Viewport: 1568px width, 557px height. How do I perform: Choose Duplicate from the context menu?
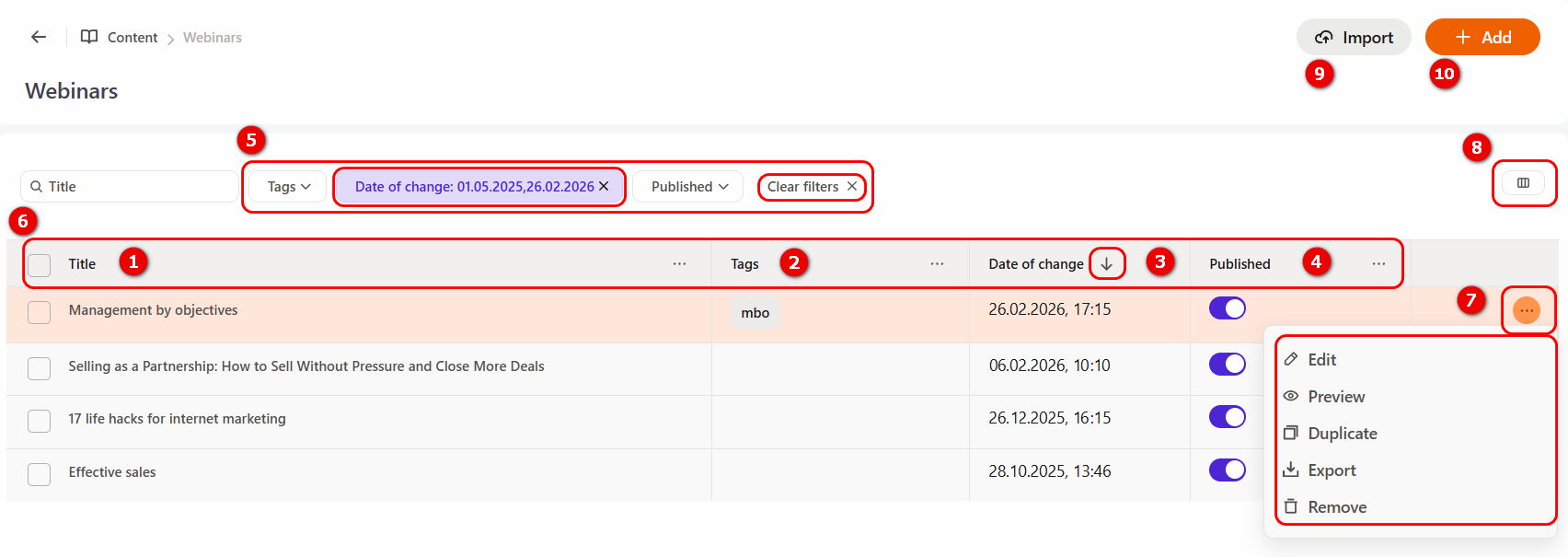pyautogui.click(x=1342, y=434)
